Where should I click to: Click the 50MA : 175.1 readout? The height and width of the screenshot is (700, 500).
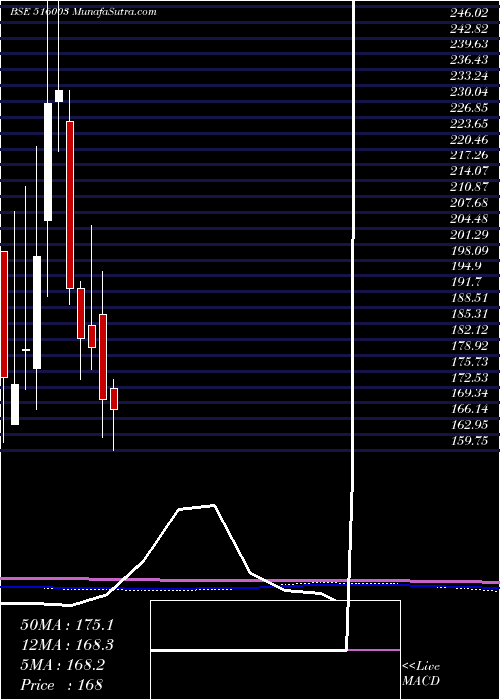(x=67, y=625)
